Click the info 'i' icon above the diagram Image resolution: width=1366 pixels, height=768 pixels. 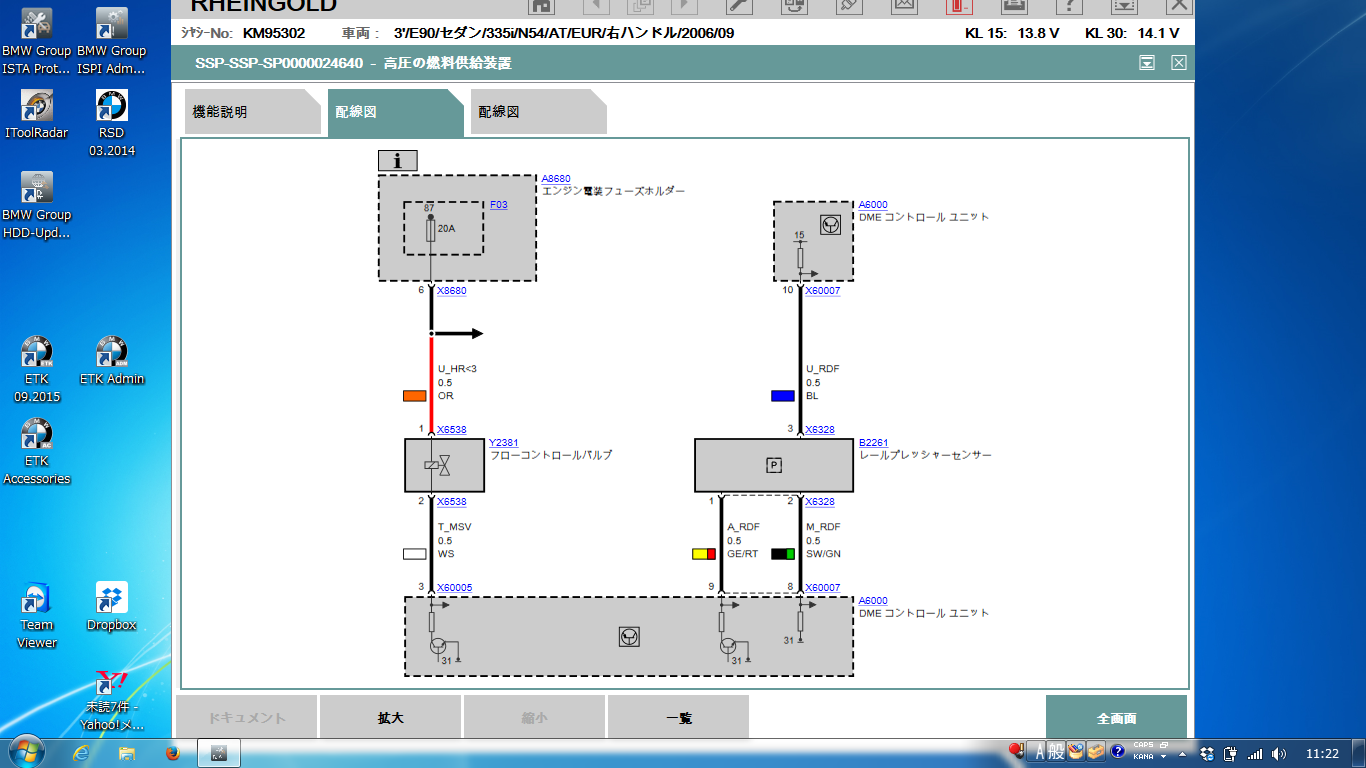coord(397,160)
